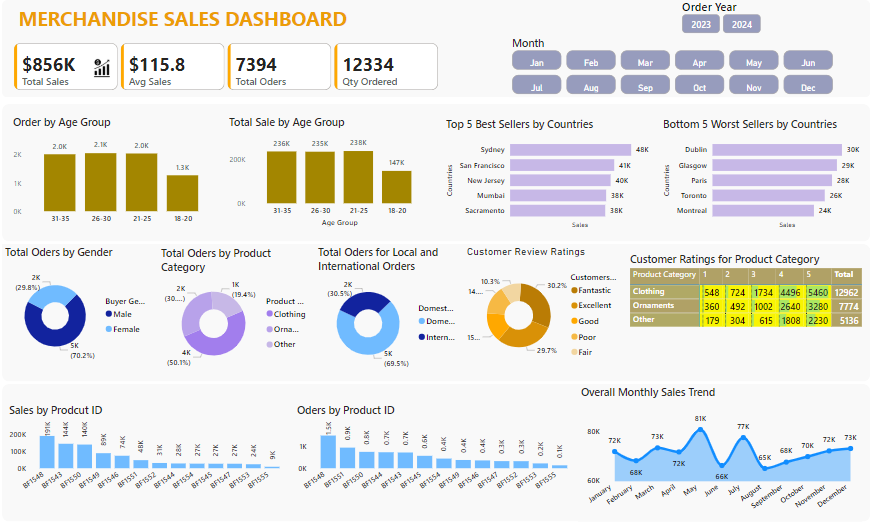875x525 pixels.
Task: Click the BF1543 bar in Sales by Prodcut ID
Action: [x=66, y=456]
